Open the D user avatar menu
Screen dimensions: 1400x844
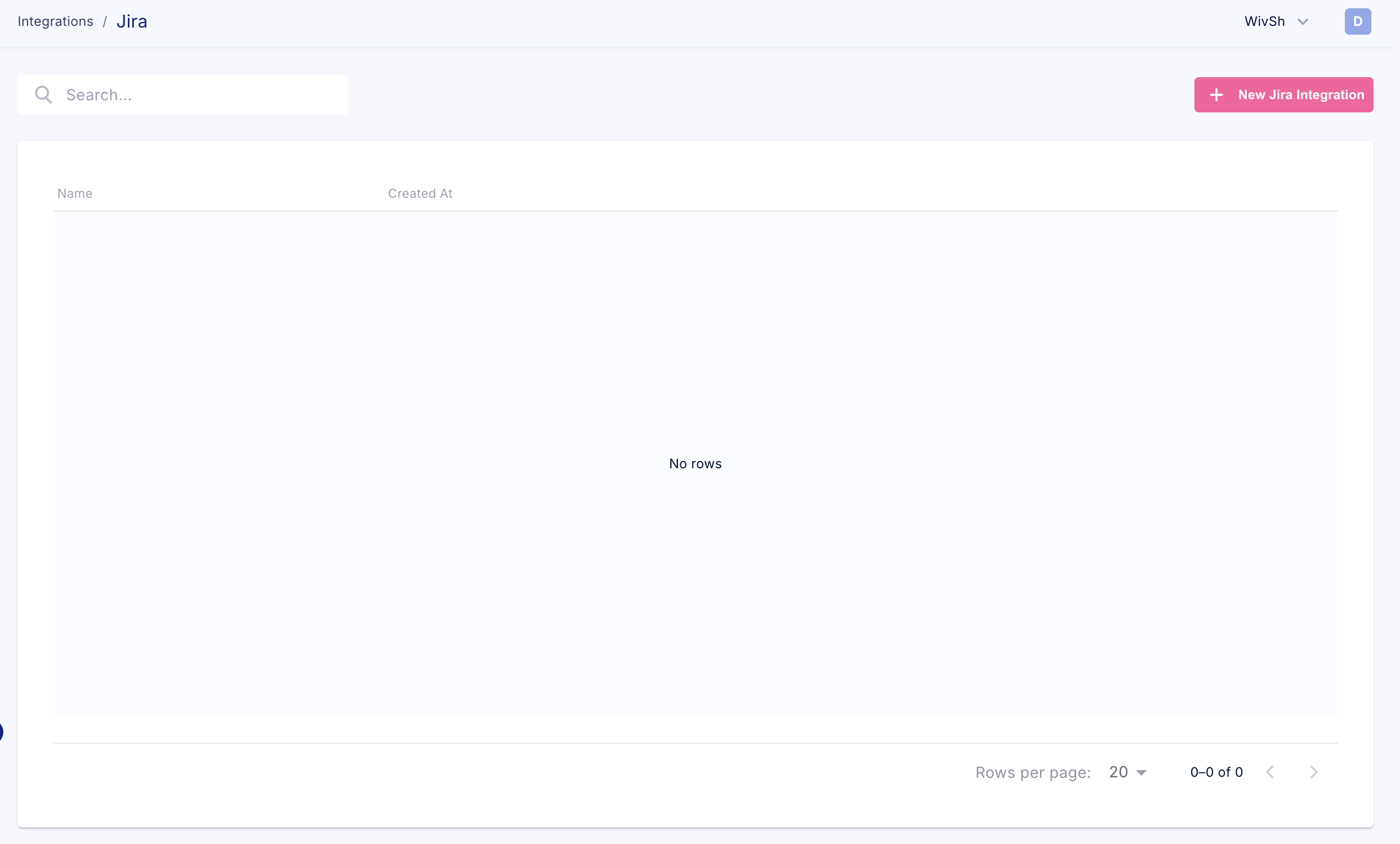[1358, 21]
